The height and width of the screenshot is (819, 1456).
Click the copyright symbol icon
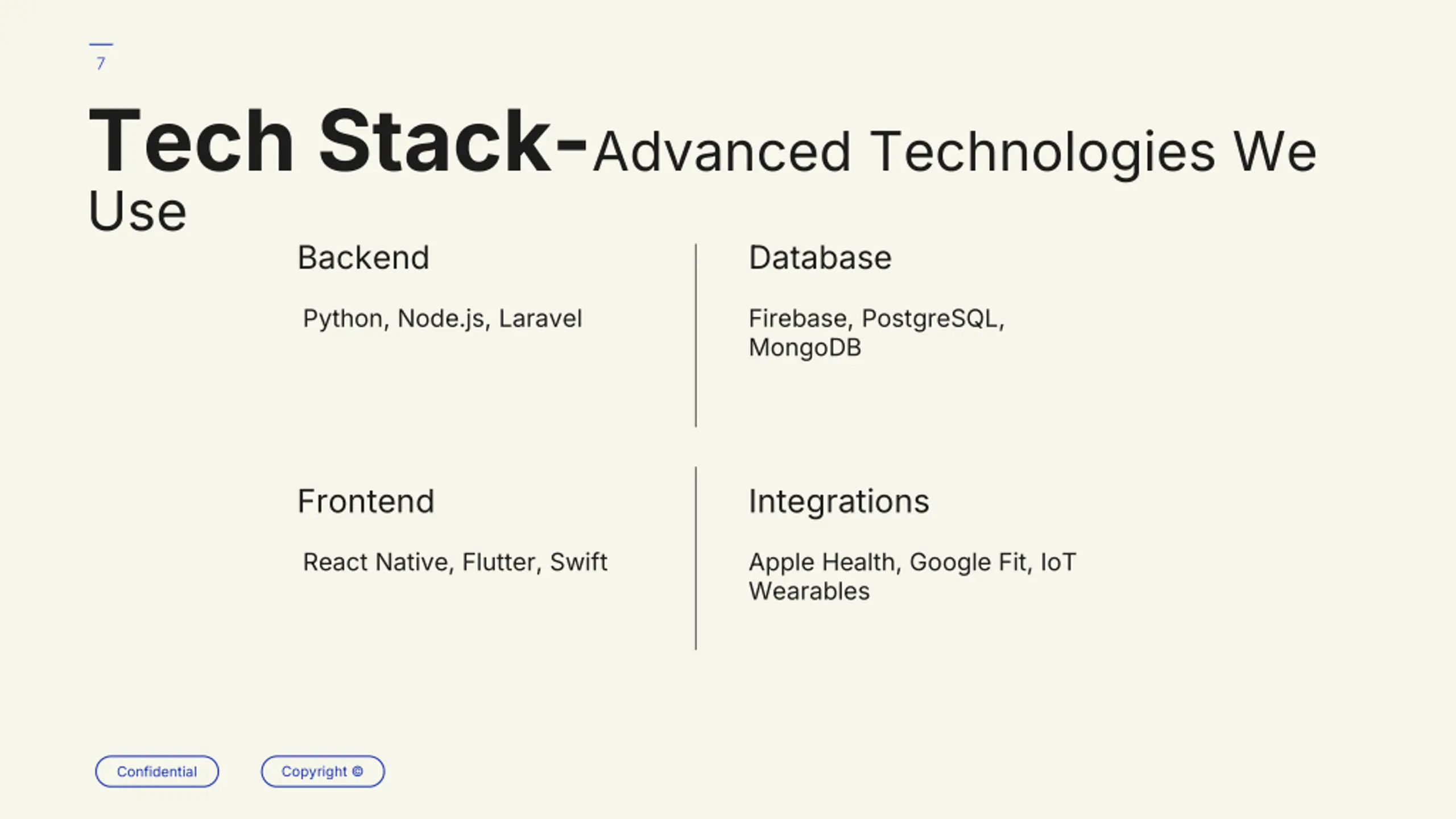click(x=358, y=771)
